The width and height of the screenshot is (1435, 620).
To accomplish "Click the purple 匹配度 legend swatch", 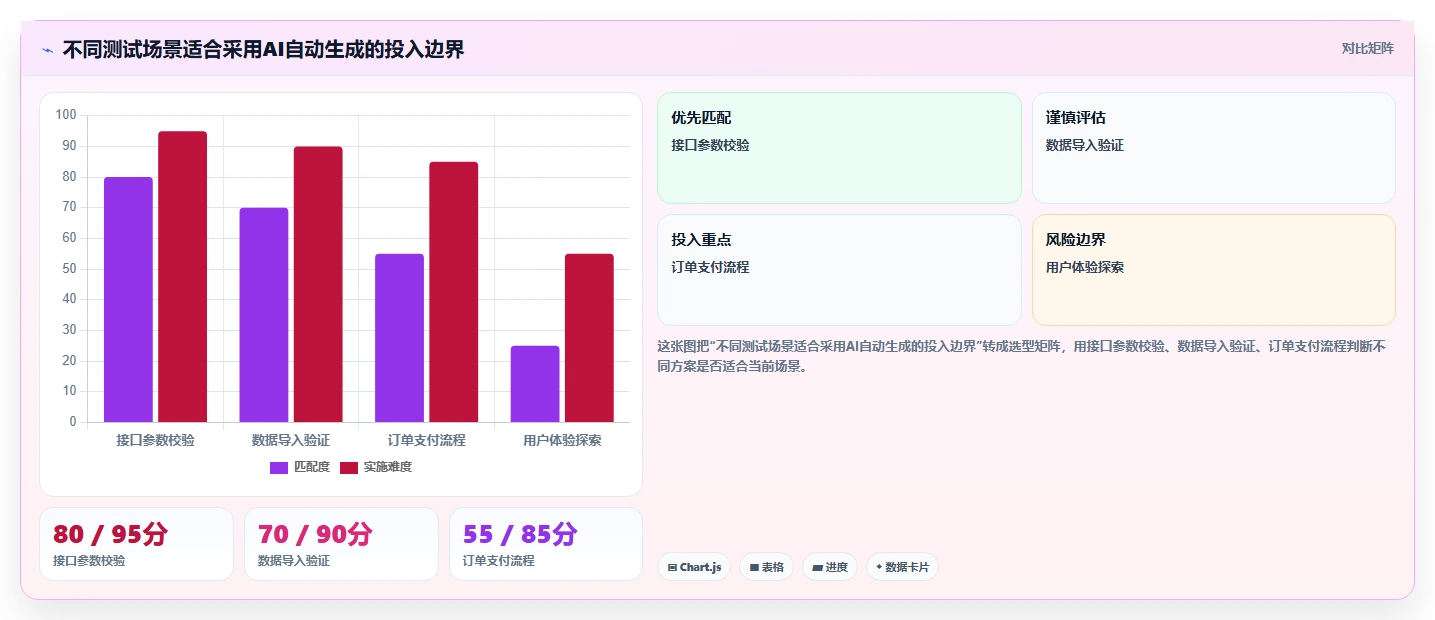I will pos(279,467).
